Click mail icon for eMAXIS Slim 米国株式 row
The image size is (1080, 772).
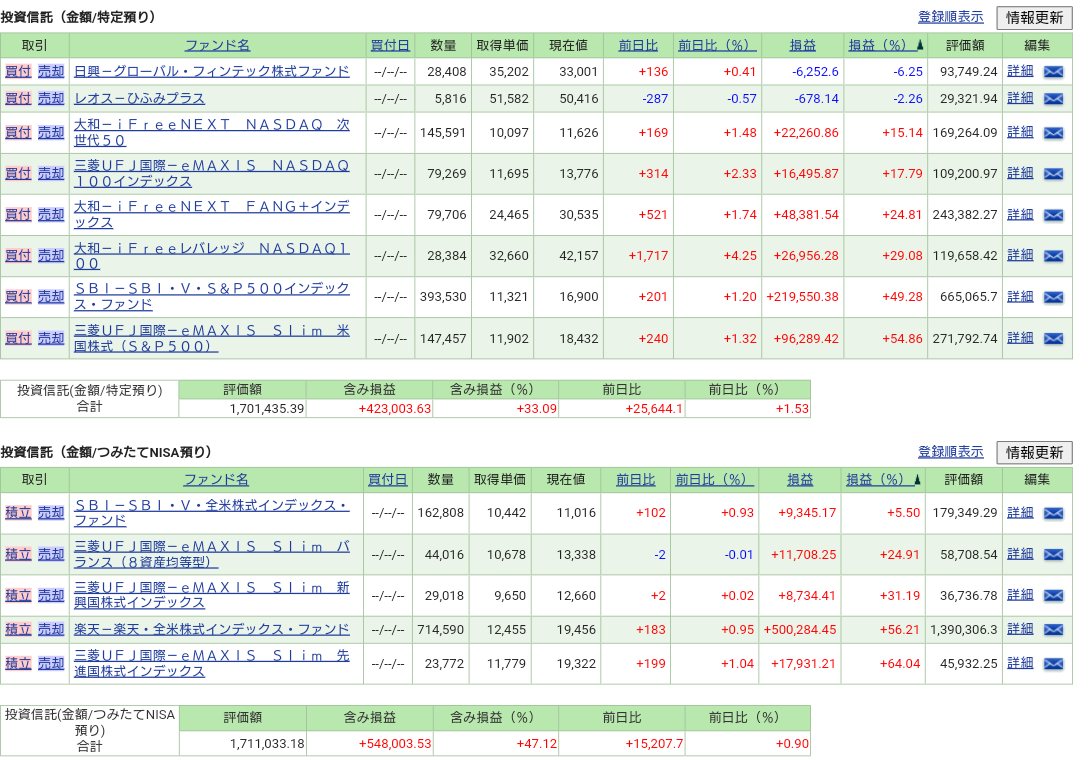[1053, 339]
